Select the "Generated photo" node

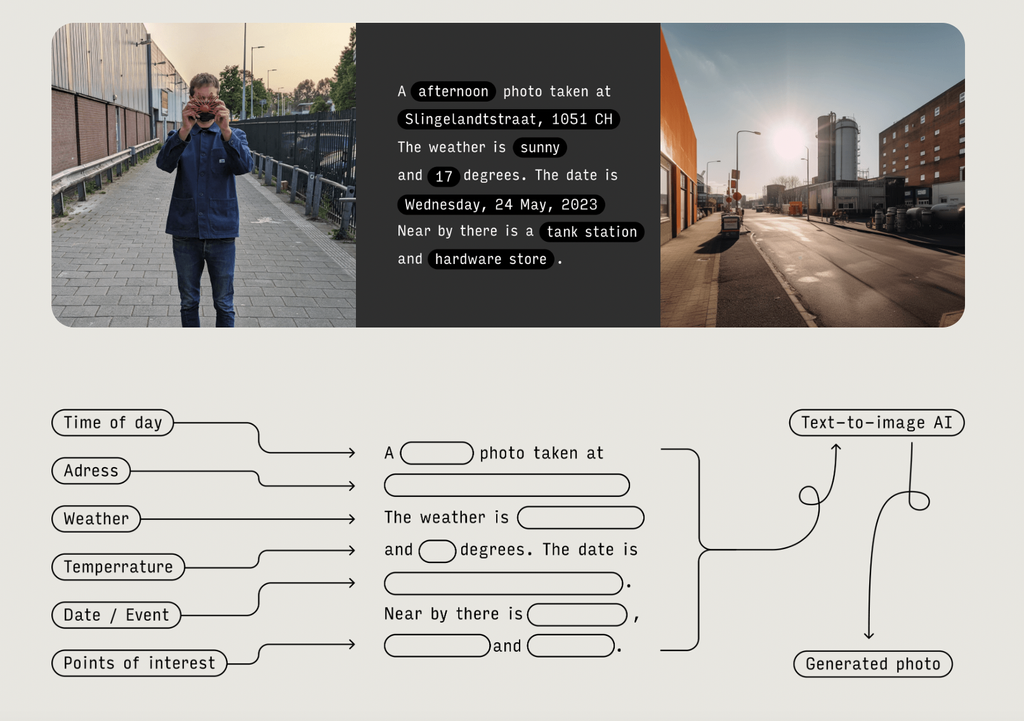click(x=872, y=664)
